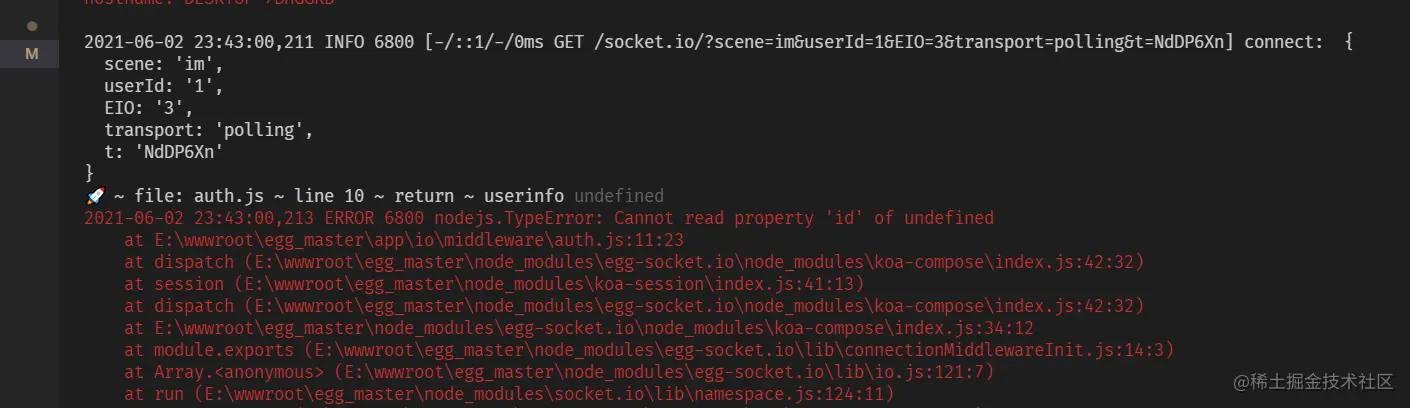The image size is (1410, 408).
Task: Select the highlighted M status item
Action: click(x=30, y=54)
